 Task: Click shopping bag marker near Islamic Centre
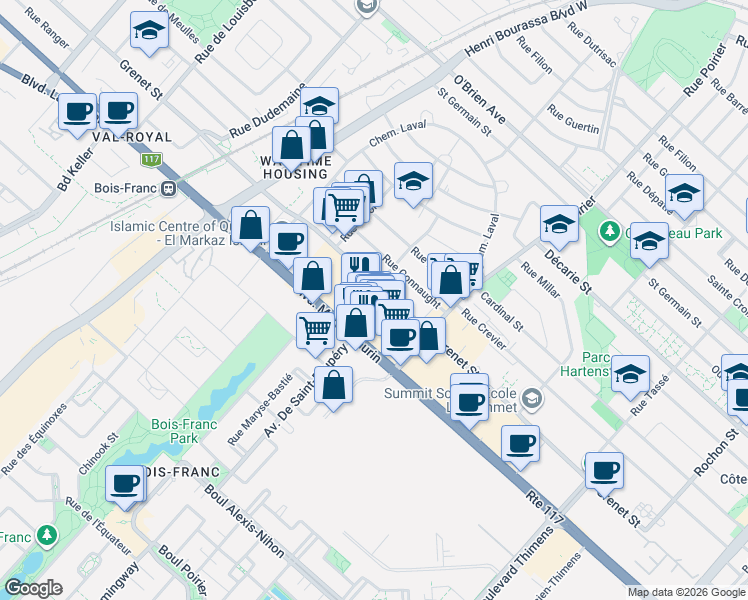pos(250,227)
